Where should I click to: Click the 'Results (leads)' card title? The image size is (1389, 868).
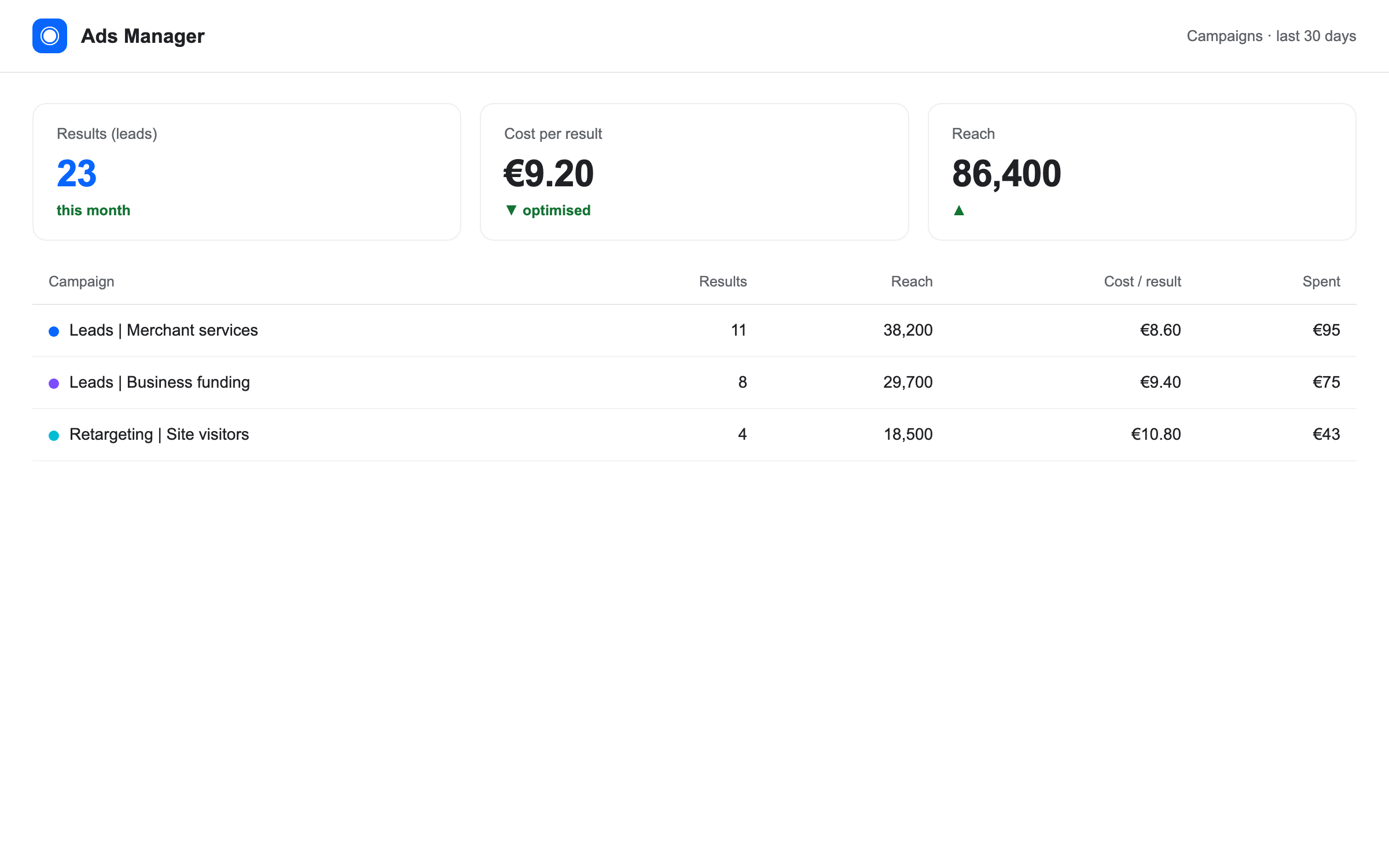(107, 134)
